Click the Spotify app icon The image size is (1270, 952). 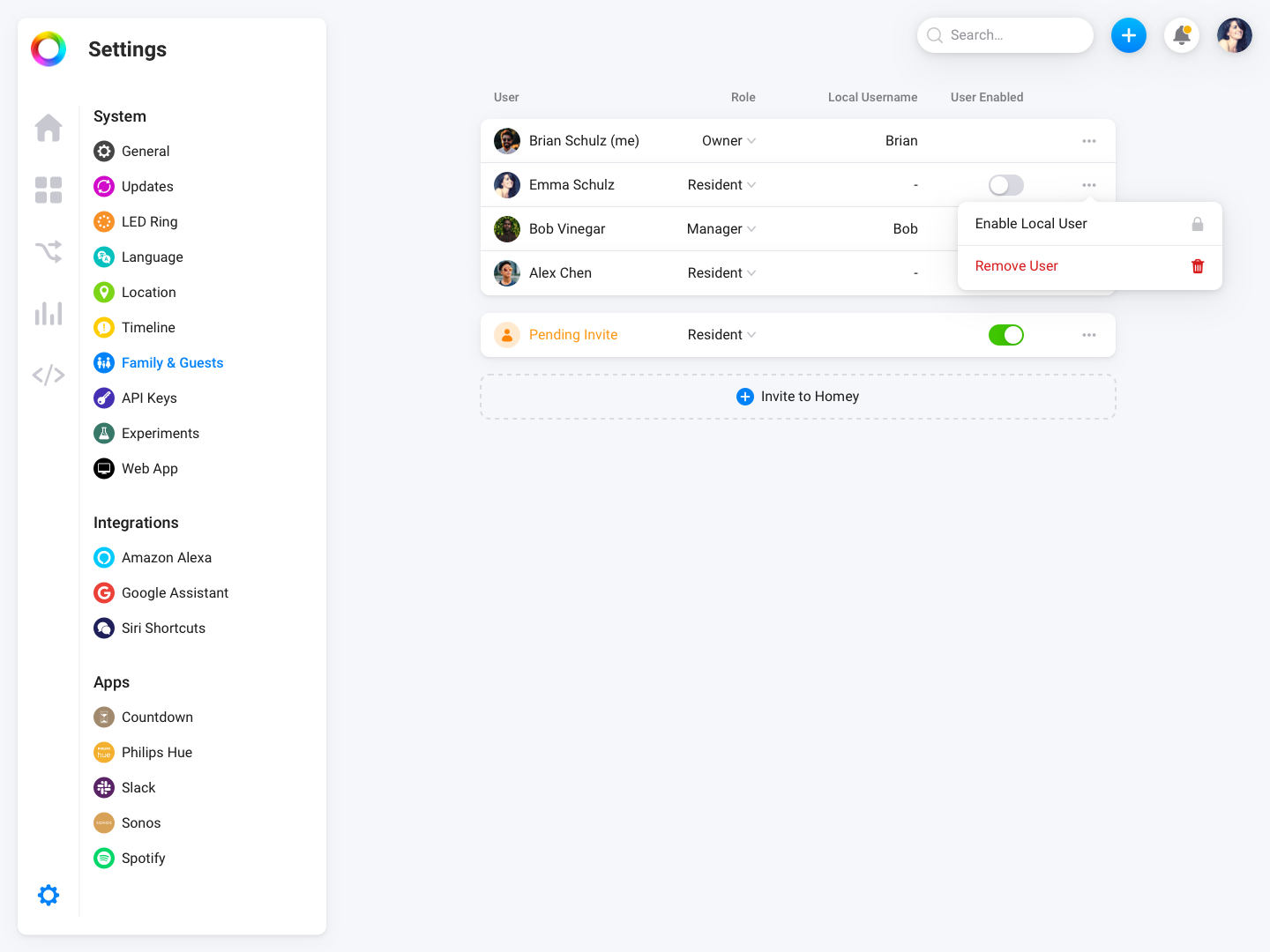104,858
